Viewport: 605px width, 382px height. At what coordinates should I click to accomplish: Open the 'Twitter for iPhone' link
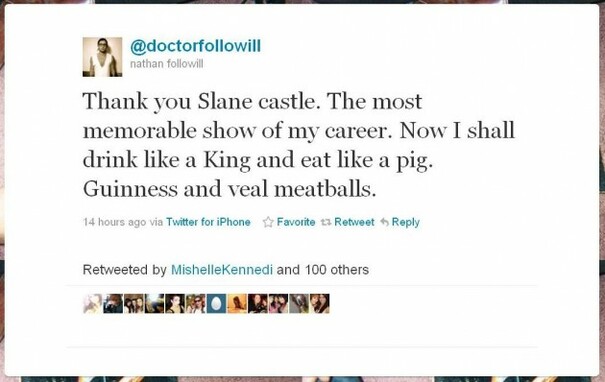pos(208,222)
